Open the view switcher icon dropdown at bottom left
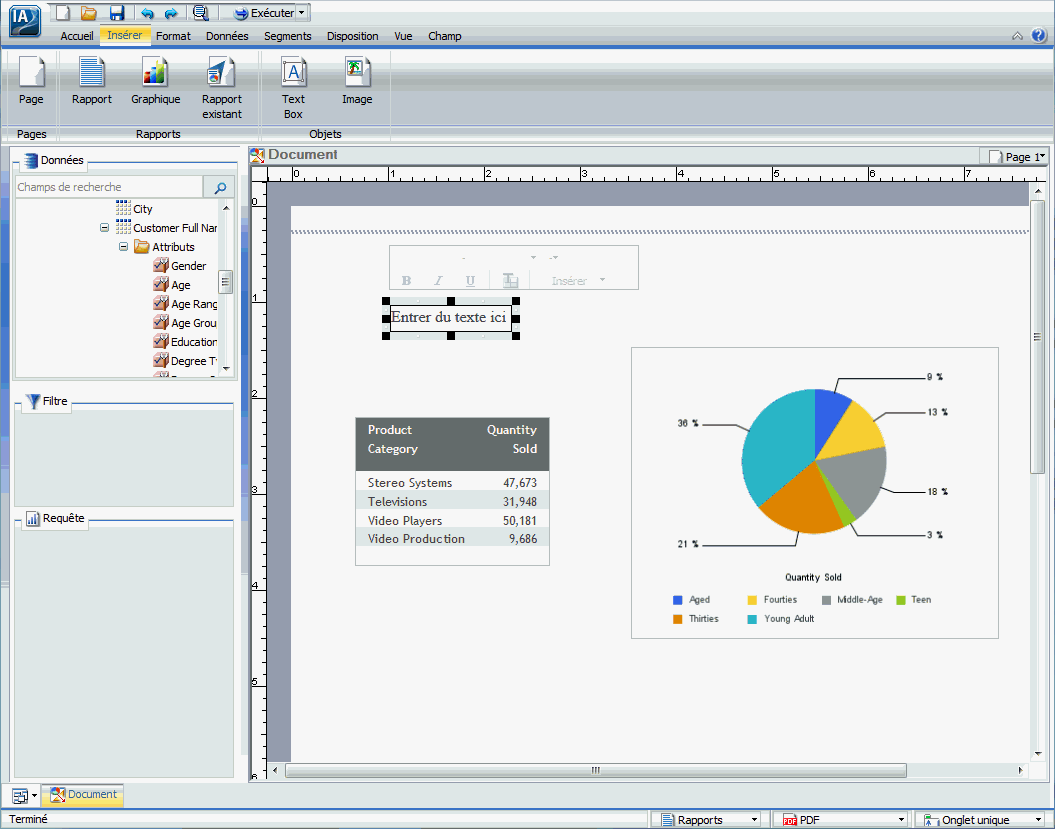Image resolution: width=1055 pixels, height=829 pixels. 25,795
